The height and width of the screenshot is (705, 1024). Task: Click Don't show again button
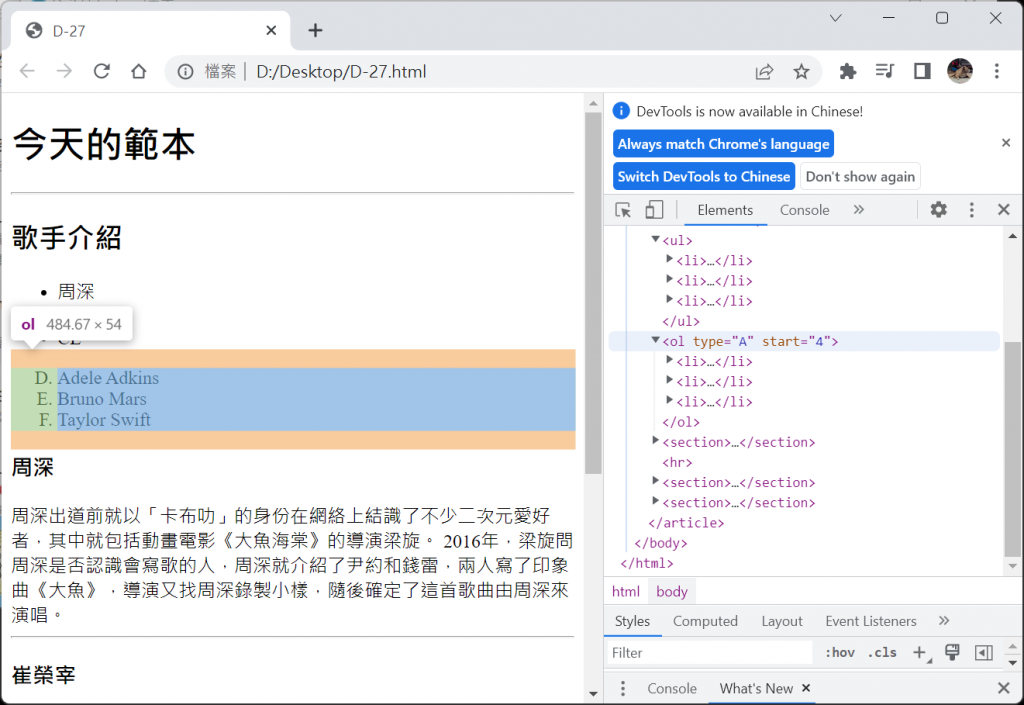(x=860, y=176)
